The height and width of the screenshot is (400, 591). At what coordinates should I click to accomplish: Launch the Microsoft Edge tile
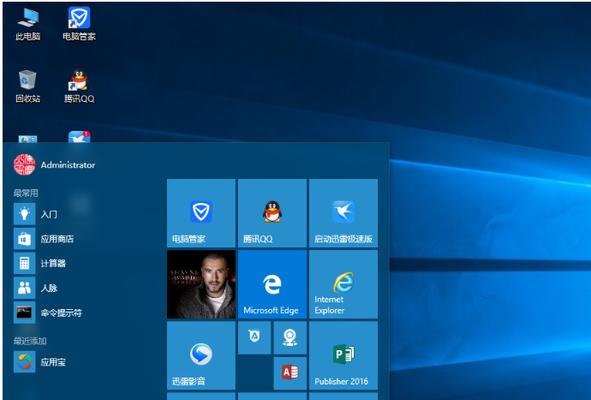tap(272, 284)
